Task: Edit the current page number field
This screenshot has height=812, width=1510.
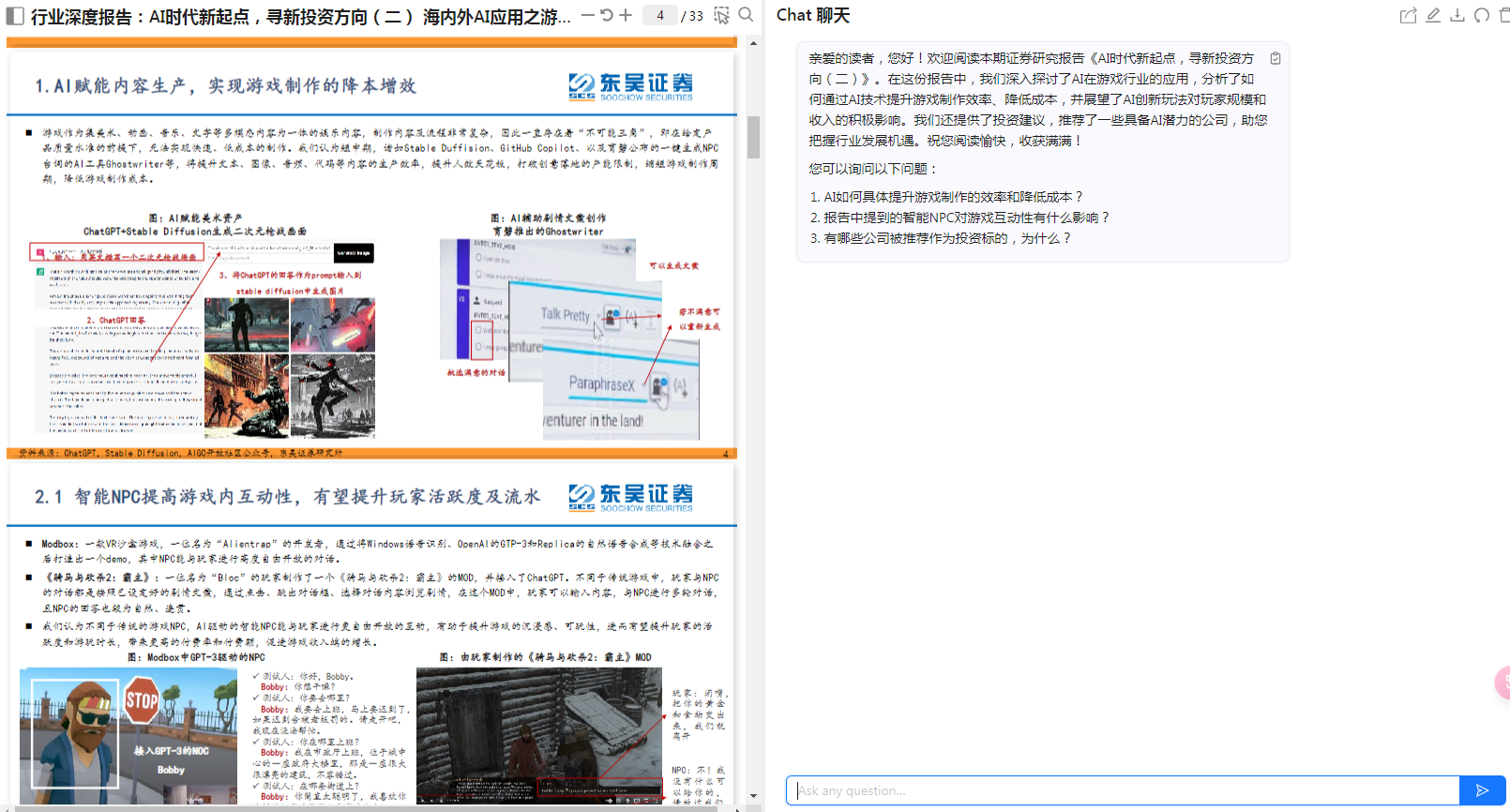Action: click(x=660, y=15)
